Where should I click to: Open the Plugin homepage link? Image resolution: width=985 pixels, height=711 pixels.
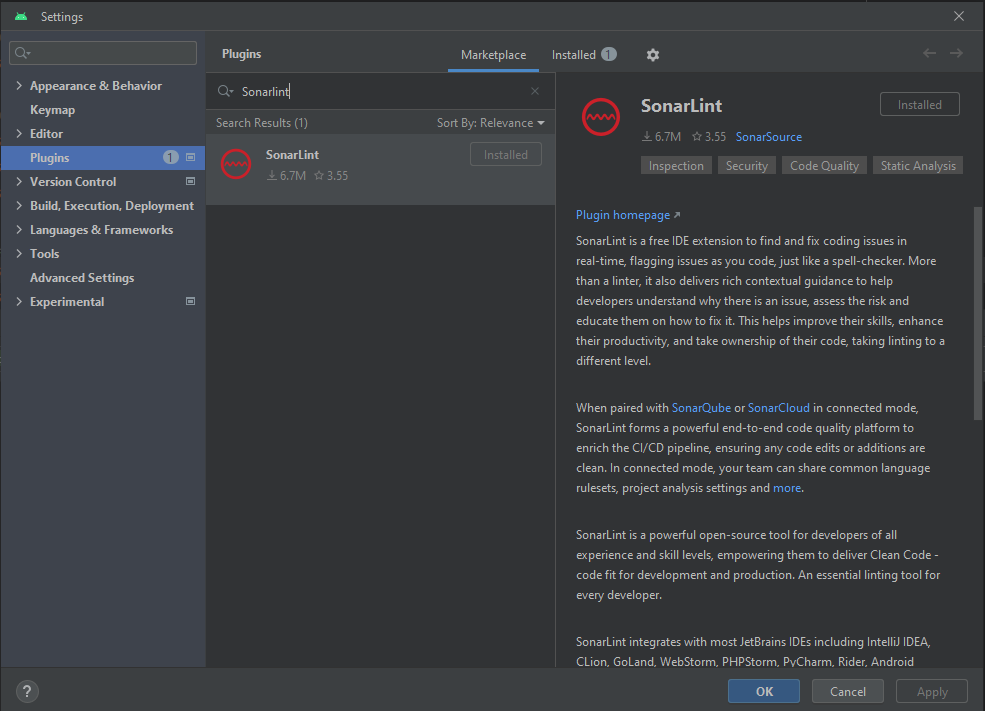tap(623, 215)
